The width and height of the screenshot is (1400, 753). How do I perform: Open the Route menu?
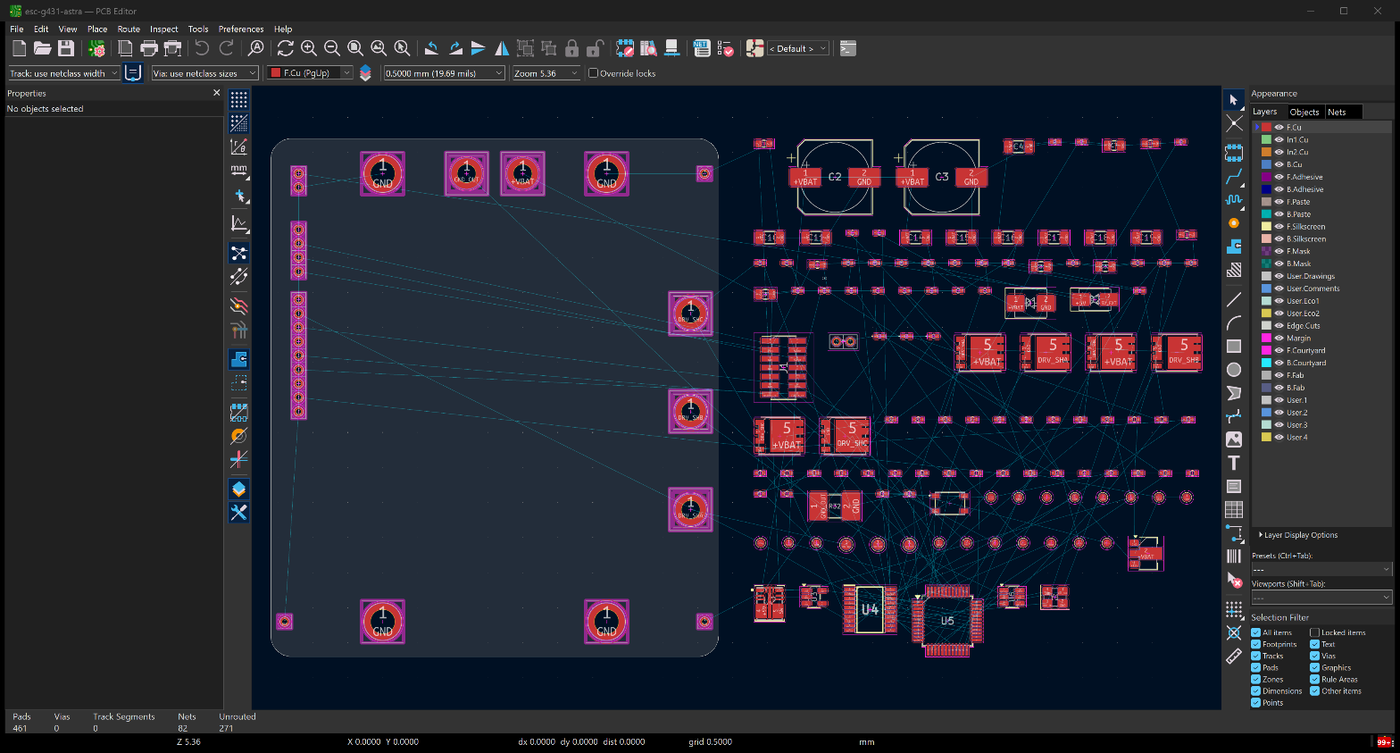(129, 29)
